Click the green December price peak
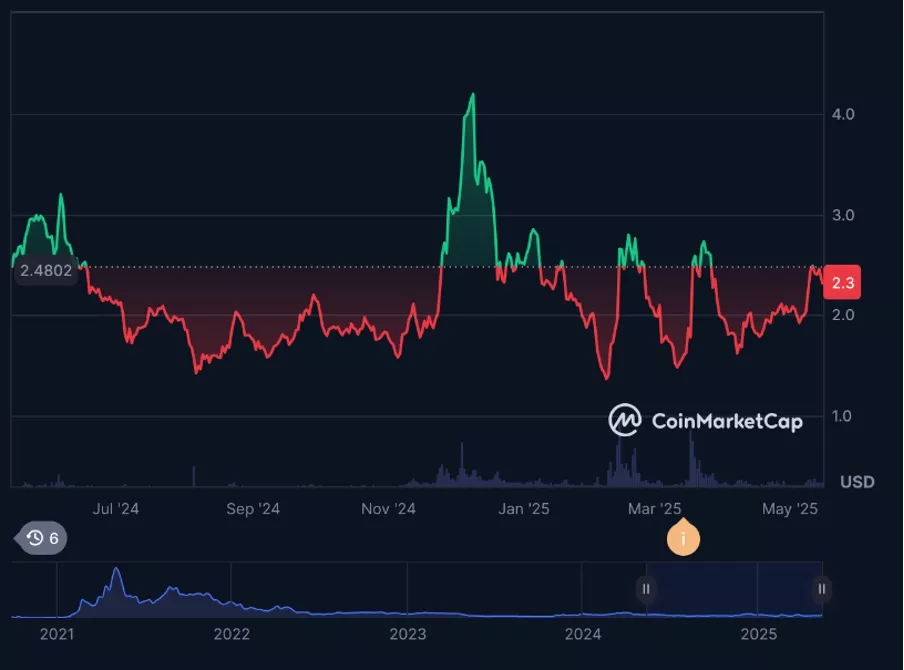The height and width of the screenshot is (670, 904). click(473, 96)
